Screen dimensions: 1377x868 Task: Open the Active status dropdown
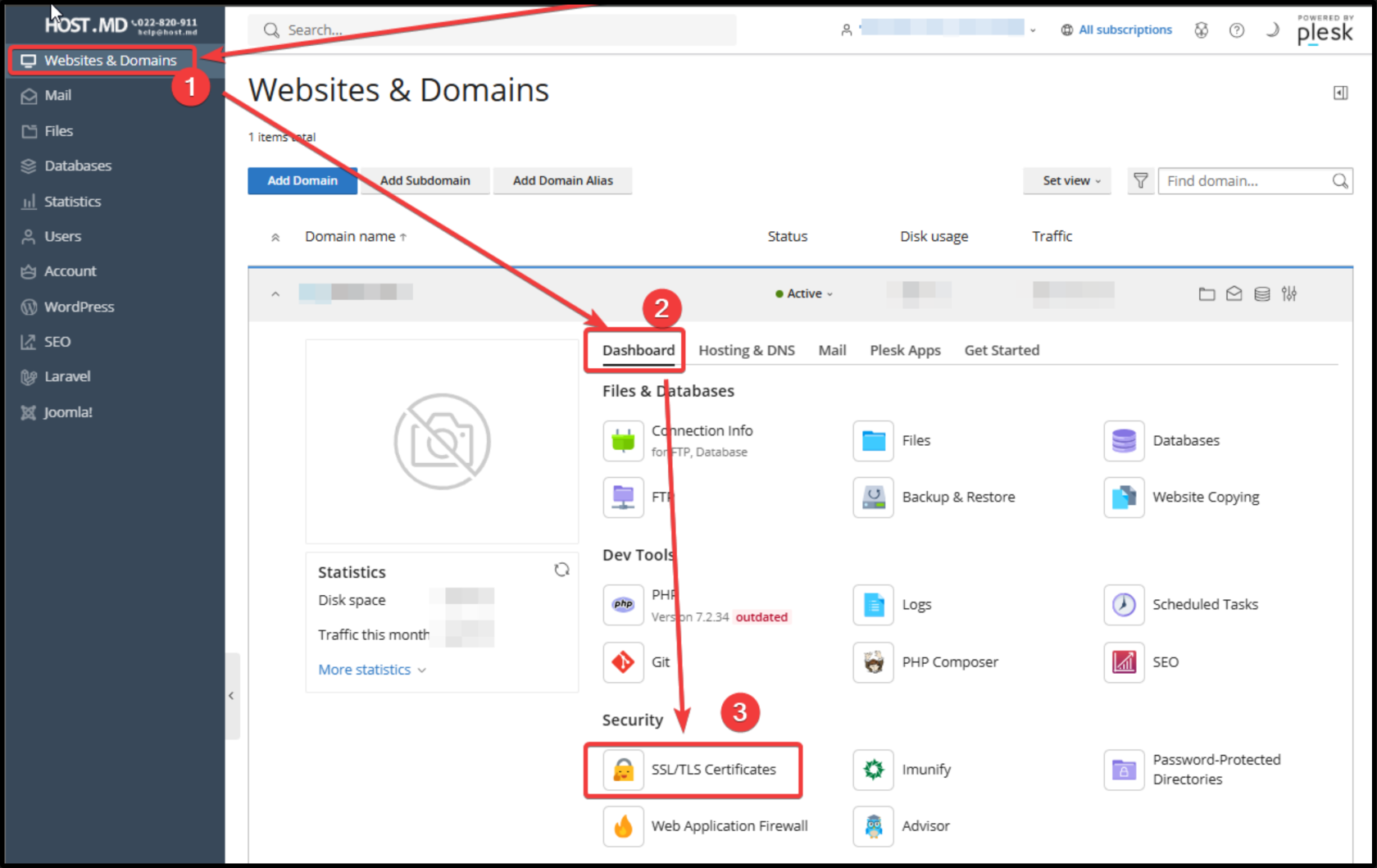(804, 293)
